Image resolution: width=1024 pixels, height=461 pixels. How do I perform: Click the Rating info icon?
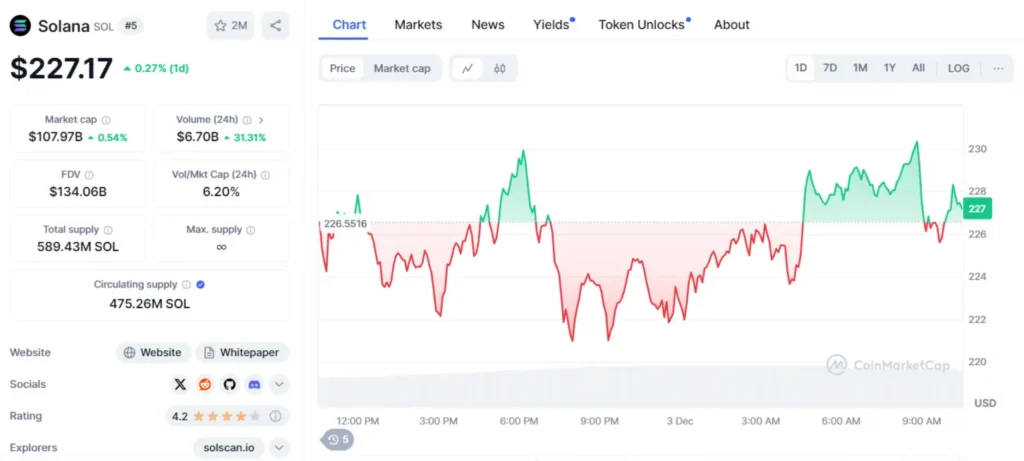point(276,416)
